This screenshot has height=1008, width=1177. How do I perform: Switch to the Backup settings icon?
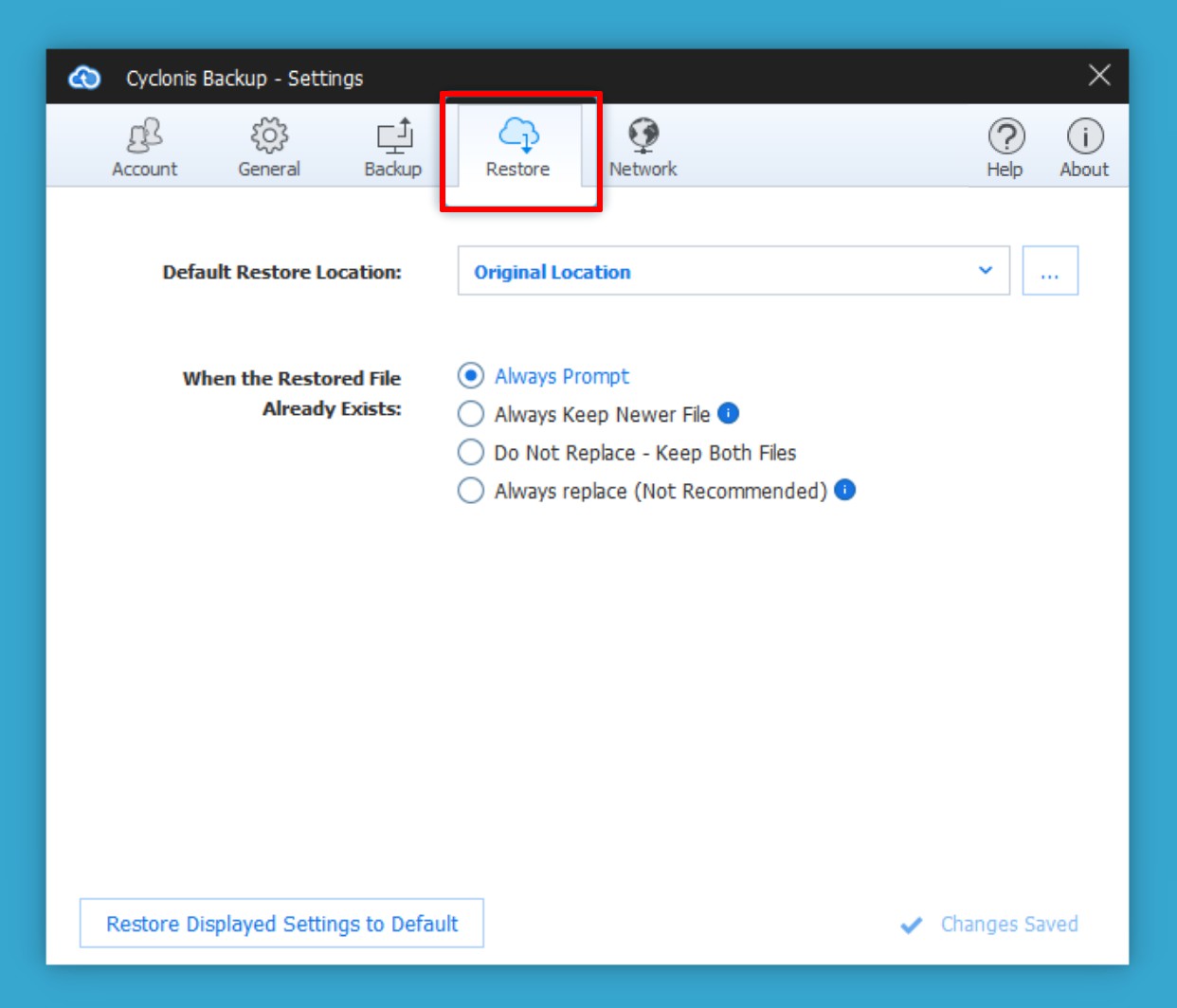tap(393, 137)
